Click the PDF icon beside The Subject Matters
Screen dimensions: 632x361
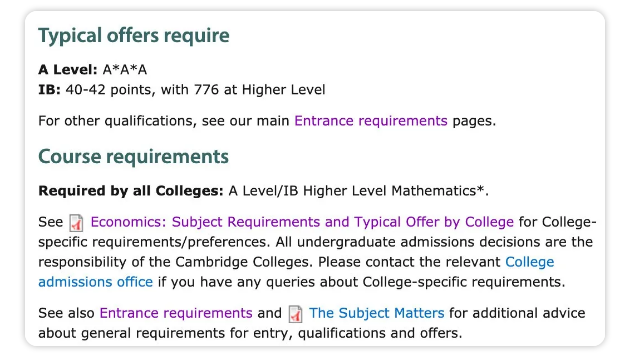pyautogui.click(x=295, y=314)
